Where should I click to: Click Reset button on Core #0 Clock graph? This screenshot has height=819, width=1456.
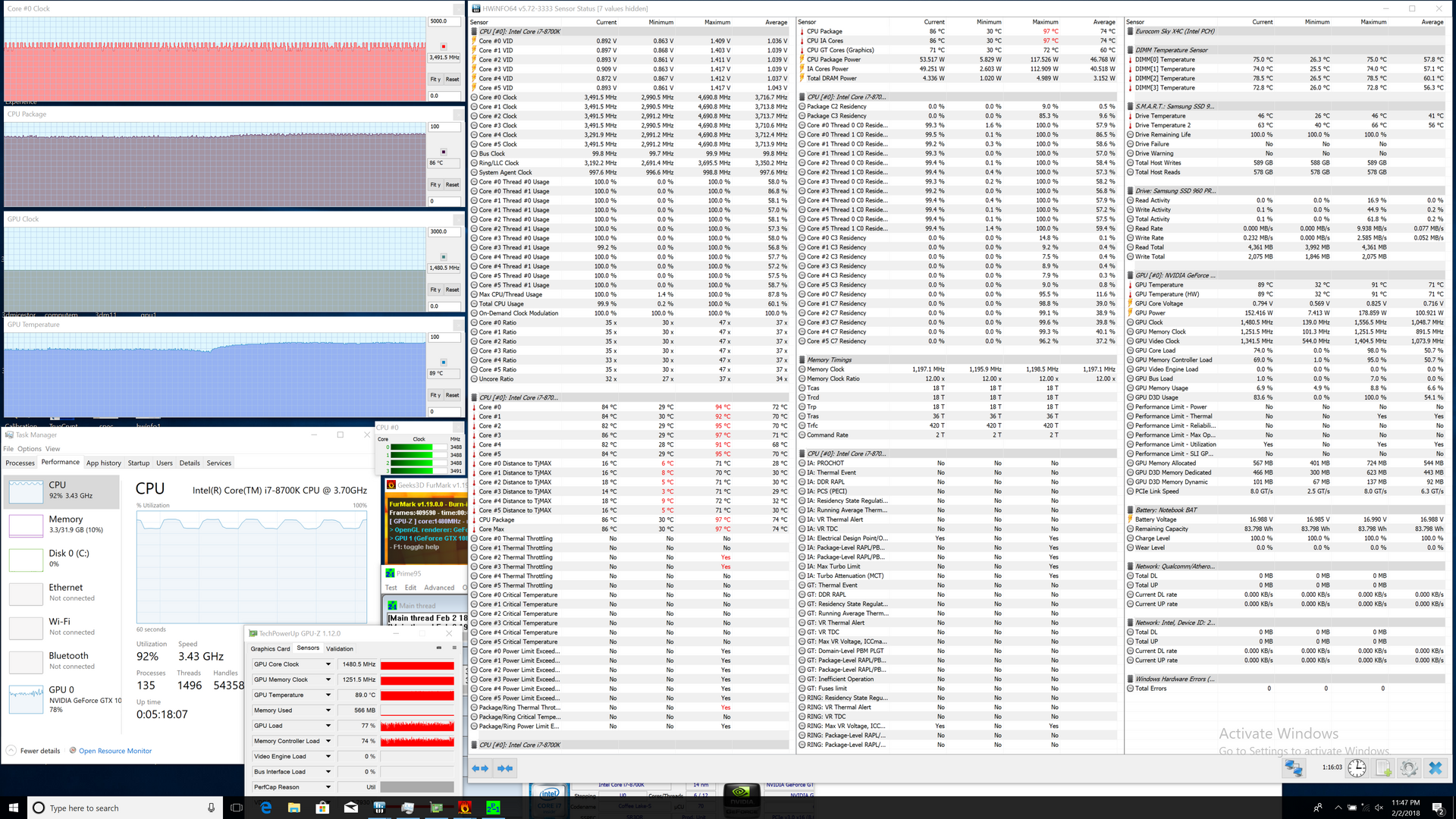[x=452, y=79]
